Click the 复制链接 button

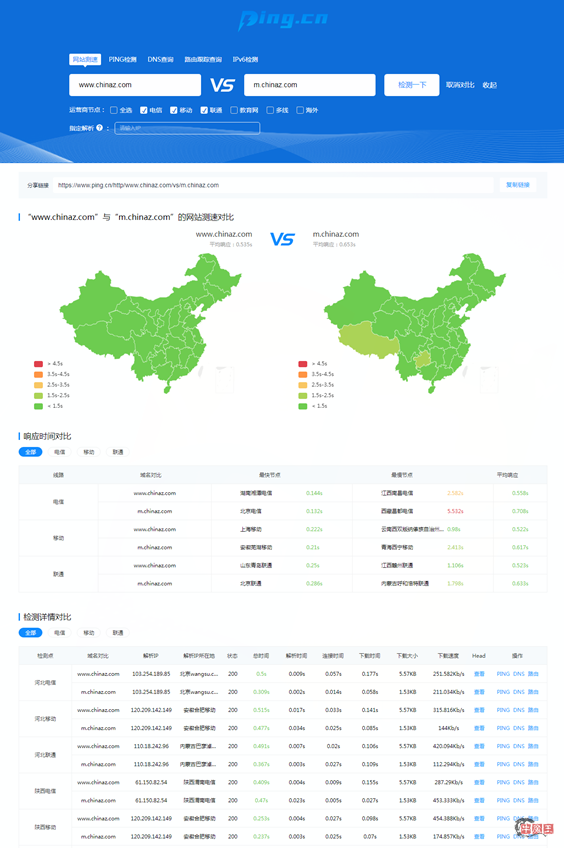pyautogui.click(x=517, y=185)
